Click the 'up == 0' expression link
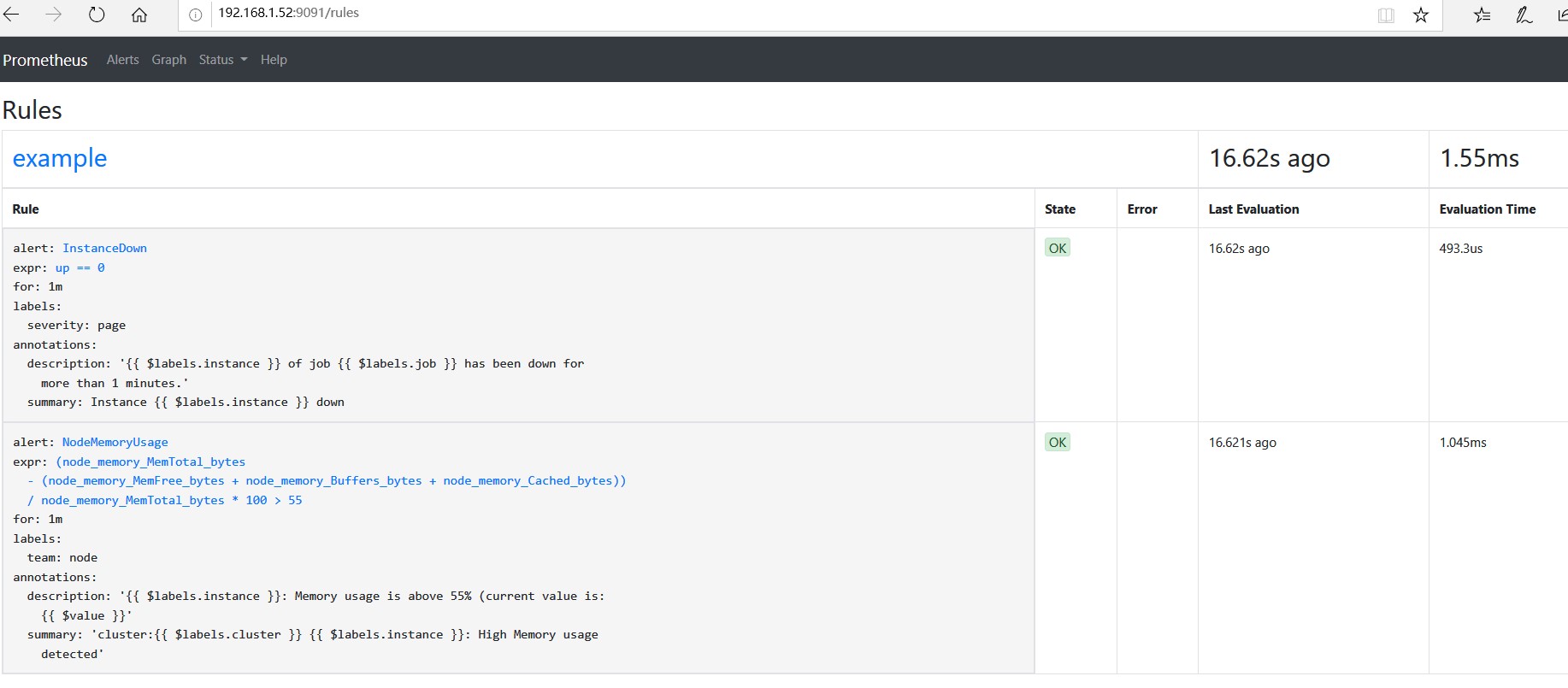This screenshot has height=688, width=1568. point(80,268)
